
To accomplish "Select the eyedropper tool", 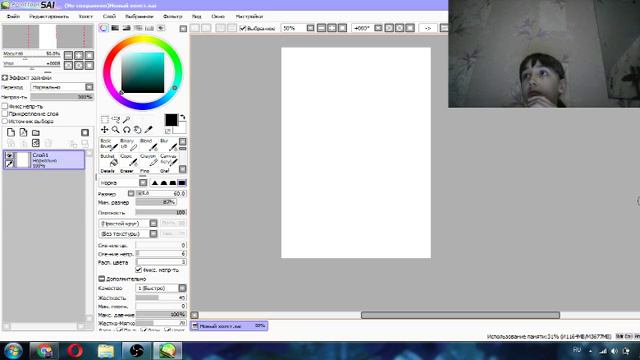I will click(148, 129).
